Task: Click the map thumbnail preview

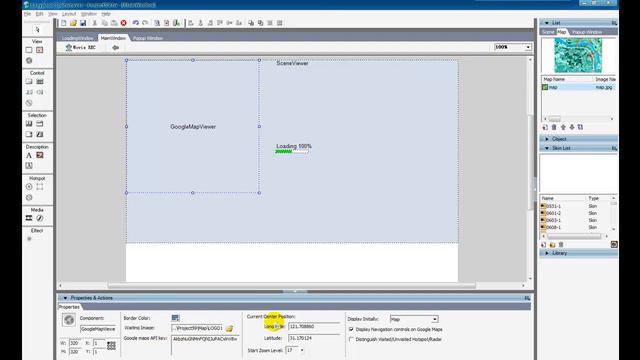Action: tap(578, 55)
